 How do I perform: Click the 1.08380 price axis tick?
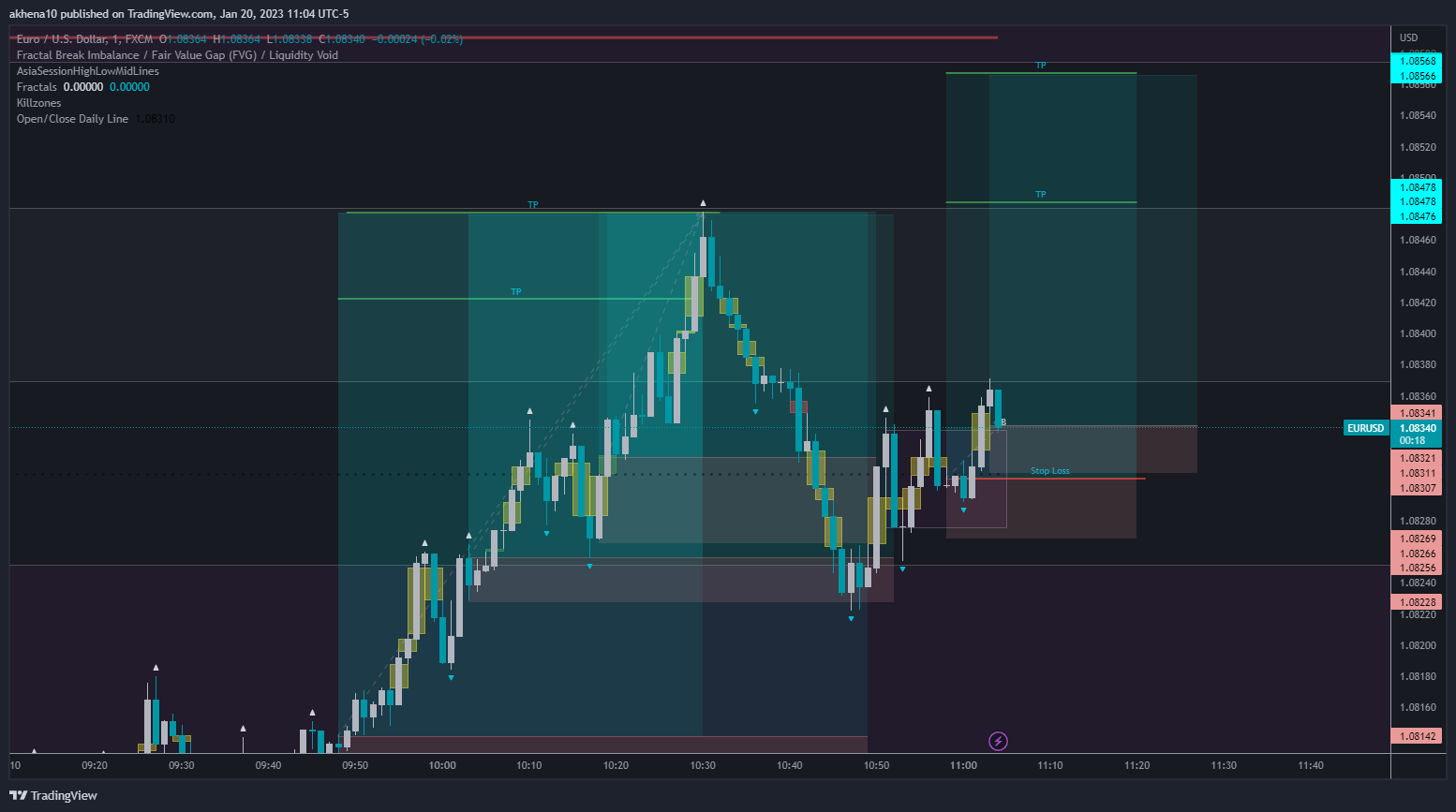[1418, 364]
